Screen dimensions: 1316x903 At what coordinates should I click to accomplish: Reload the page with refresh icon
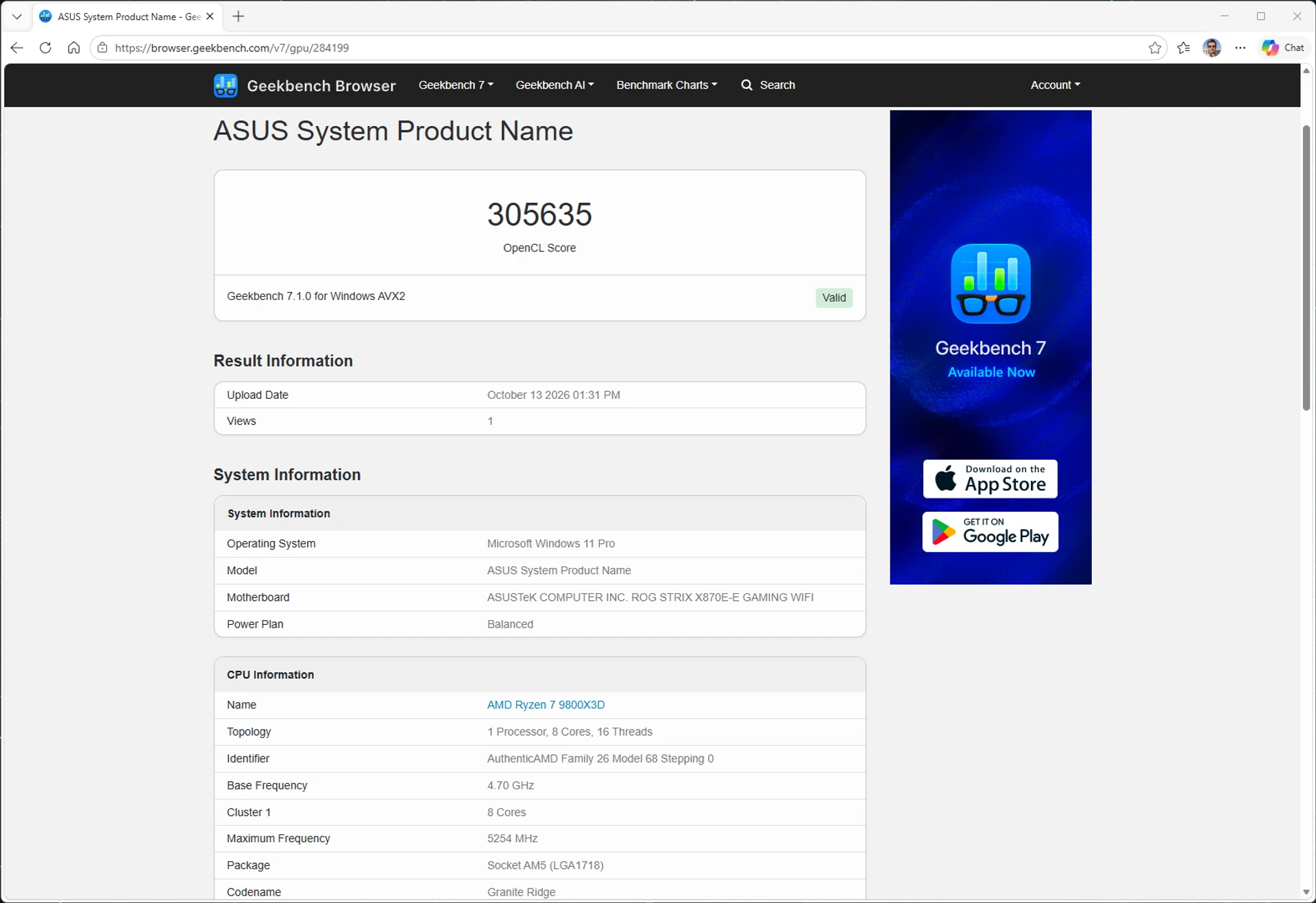pos(45,48)
